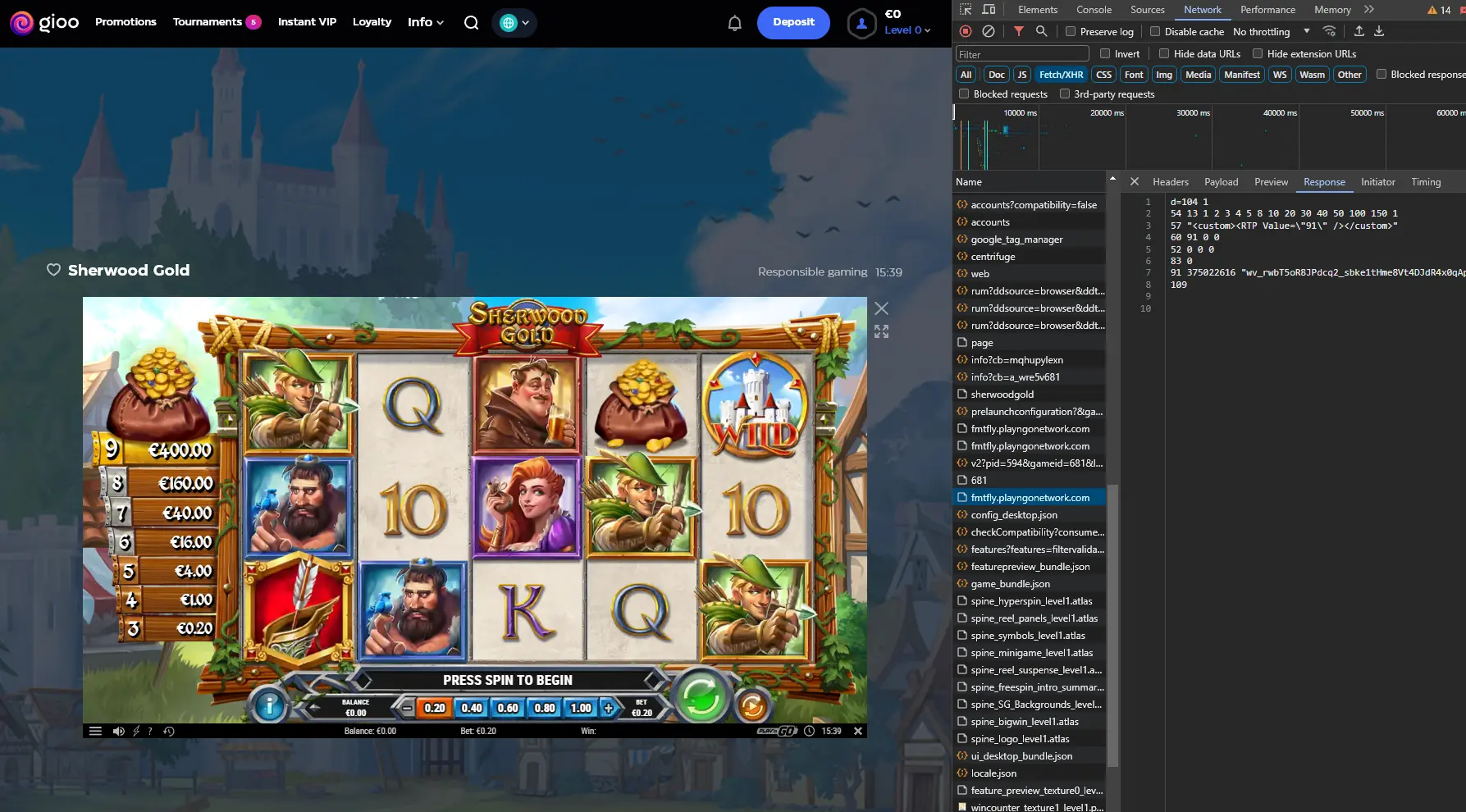Enable Disable cache checkbox

click(1155, 32)
